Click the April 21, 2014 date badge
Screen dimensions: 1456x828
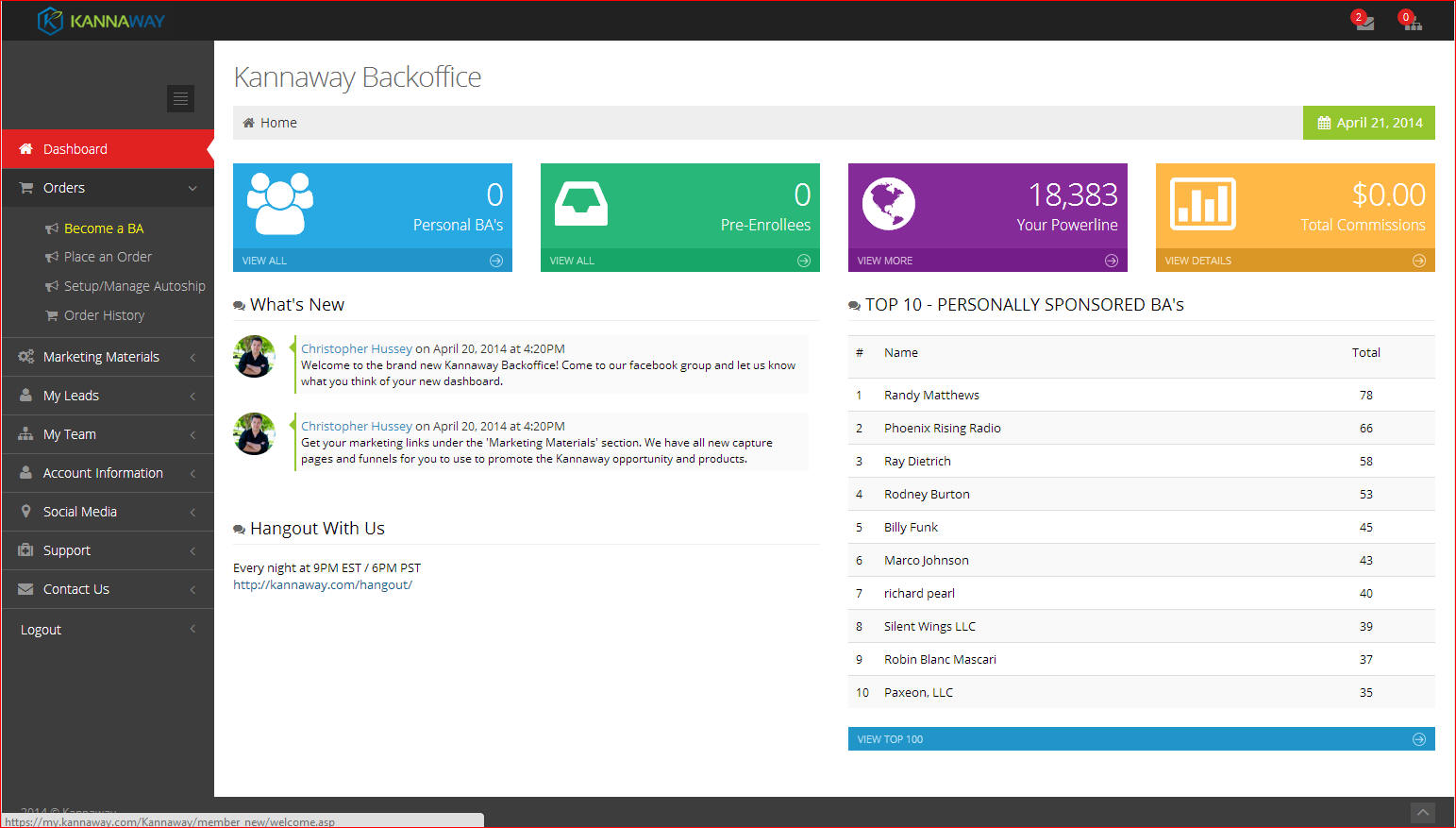click(1368, 123)
